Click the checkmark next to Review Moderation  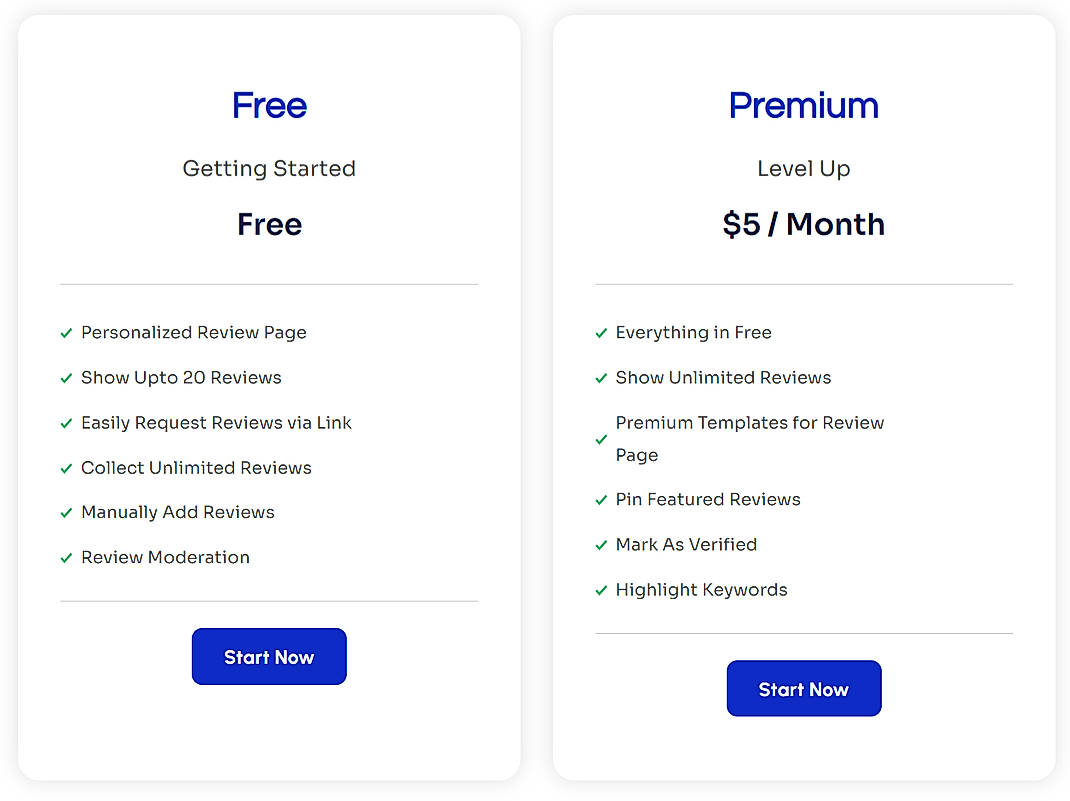click(x=67, y=558)
